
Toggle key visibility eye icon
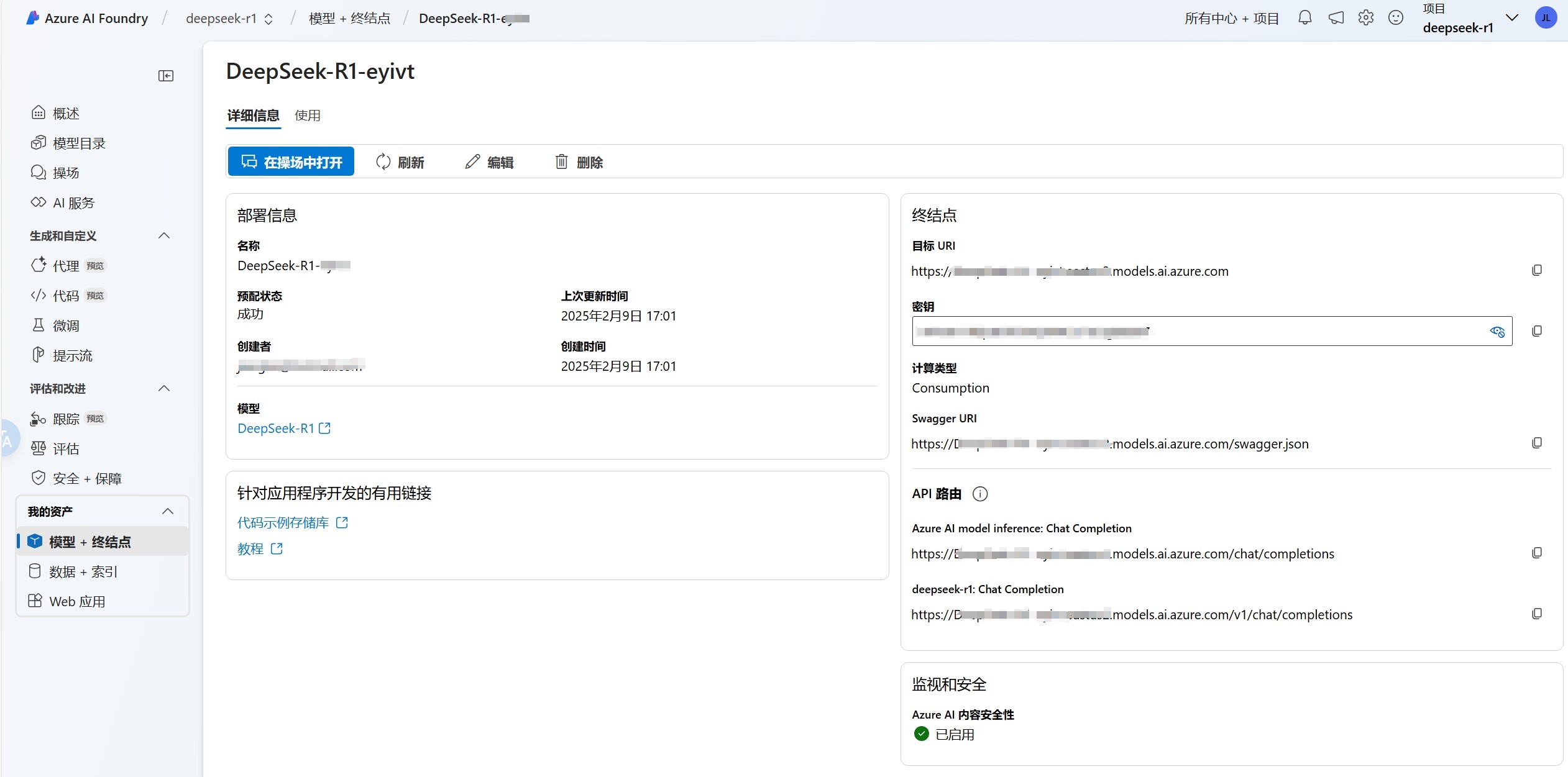1497,332
